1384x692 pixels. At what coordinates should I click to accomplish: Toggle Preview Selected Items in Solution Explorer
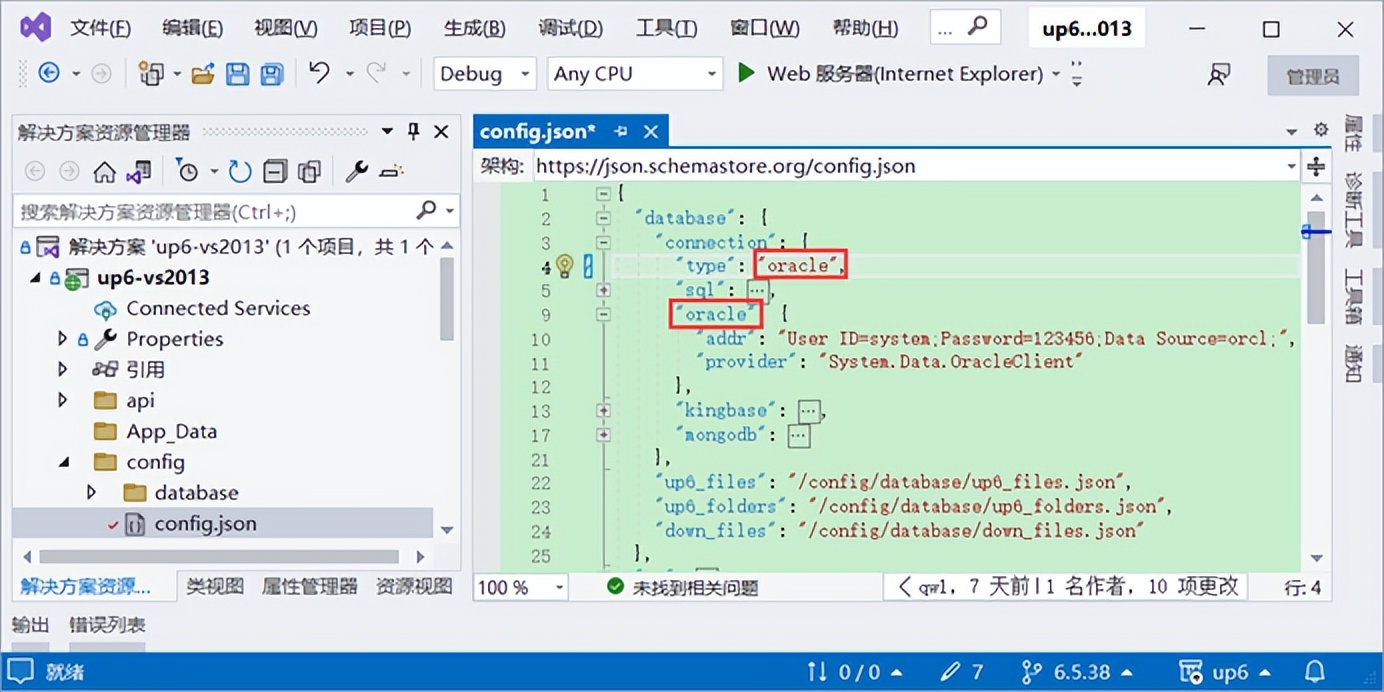[x=310, y=171]
